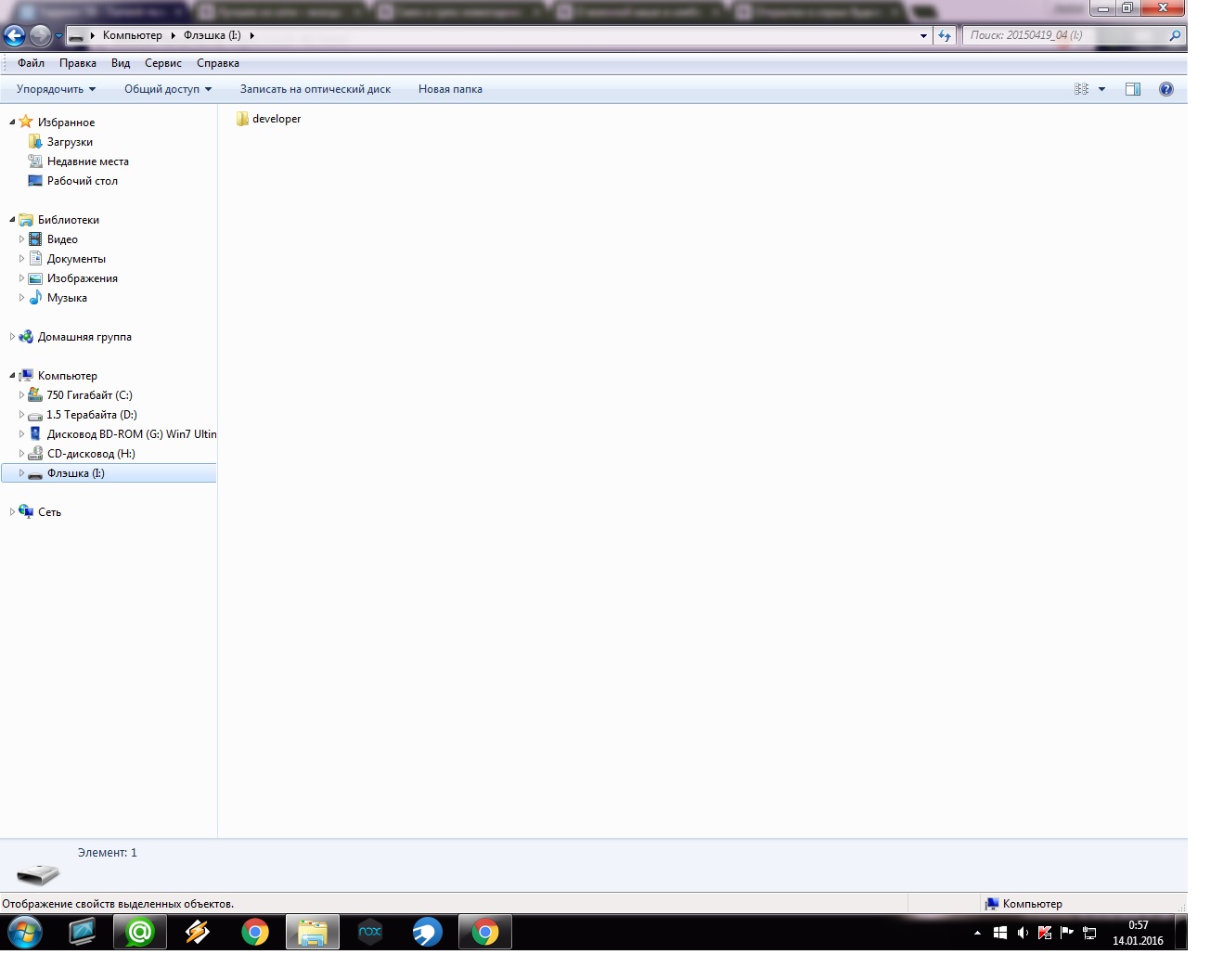Click Записать на оптический диск

(x=315, y=89)
